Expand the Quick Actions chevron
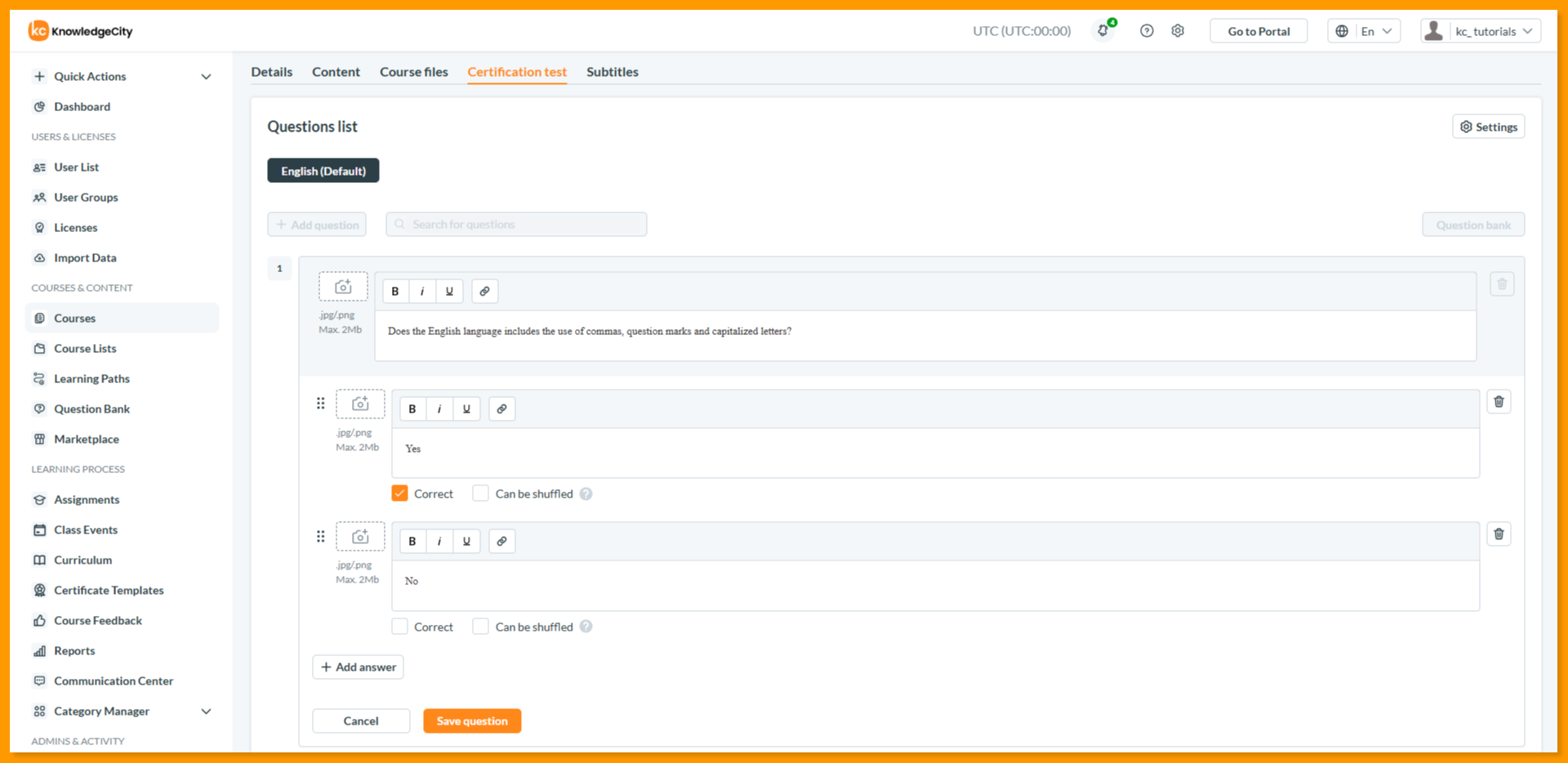Viewport: 1568px width, 763px height. coord(206,77)
